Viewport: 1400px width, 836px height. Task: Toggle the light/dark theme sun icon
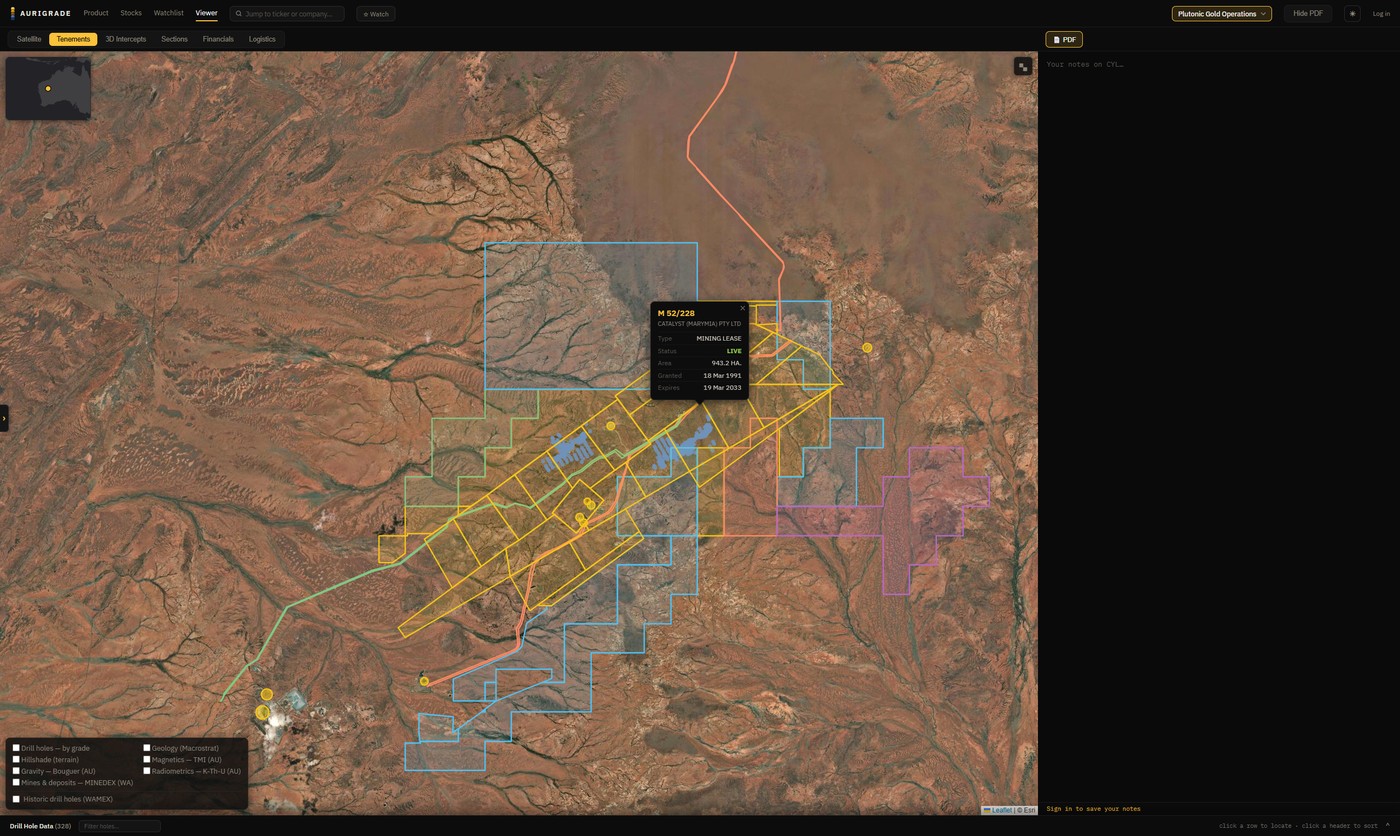[1352, 14]
